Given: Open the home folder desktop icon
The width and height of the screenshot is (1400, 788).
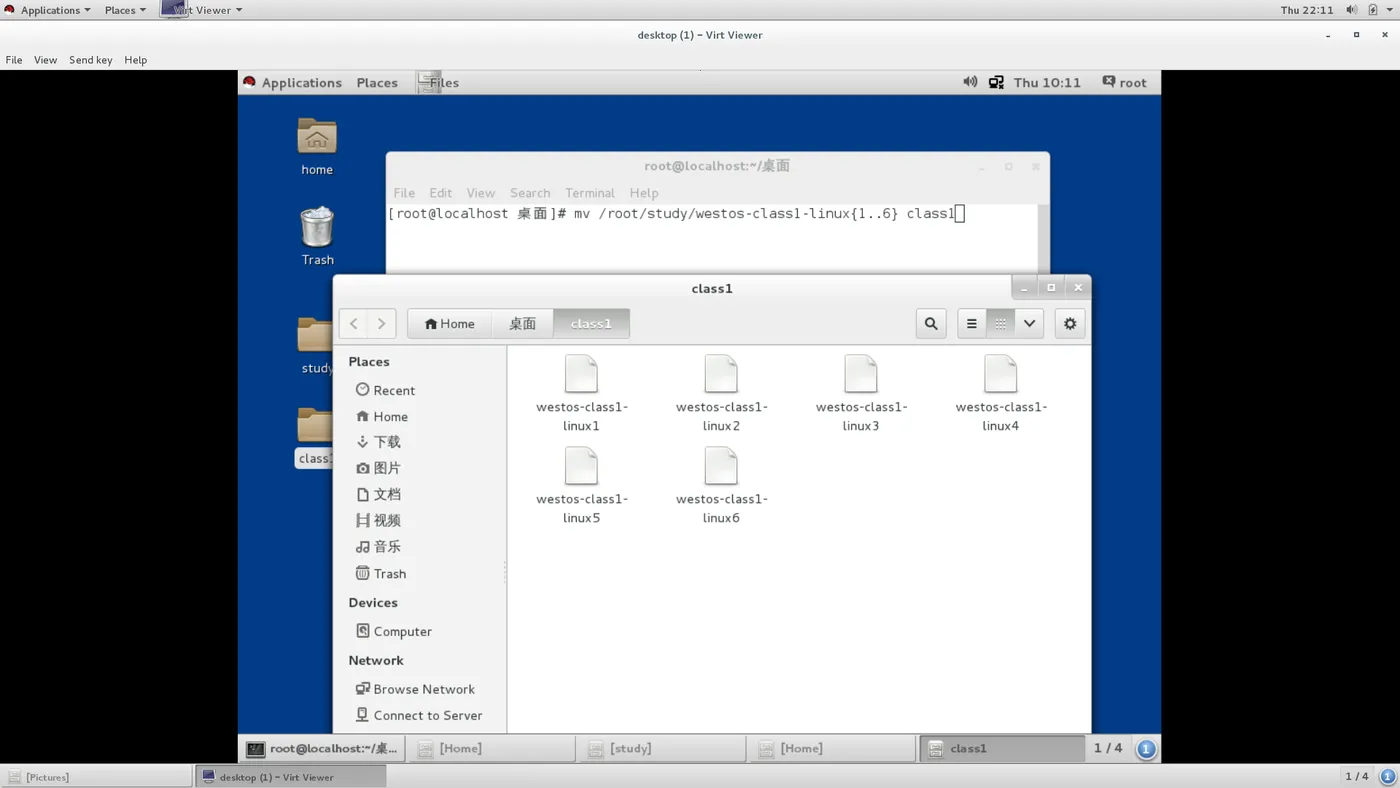Looking at the screenshot, I should pos(317,137).
